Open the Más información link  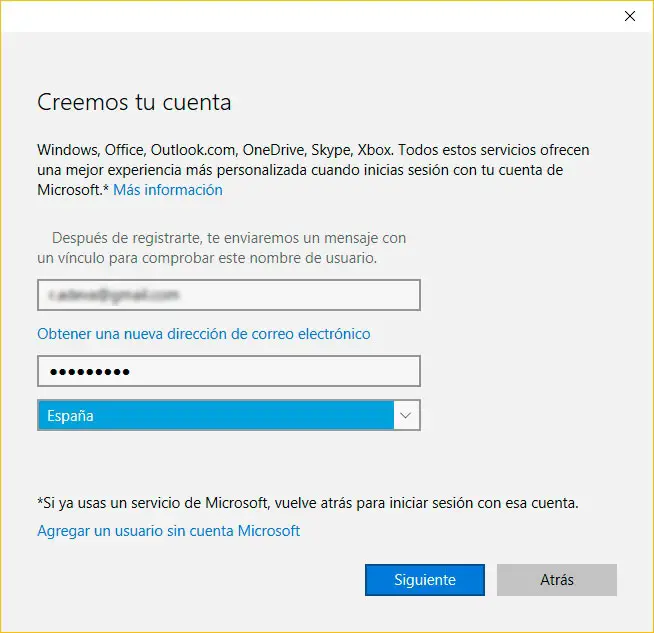pos(168,190)
